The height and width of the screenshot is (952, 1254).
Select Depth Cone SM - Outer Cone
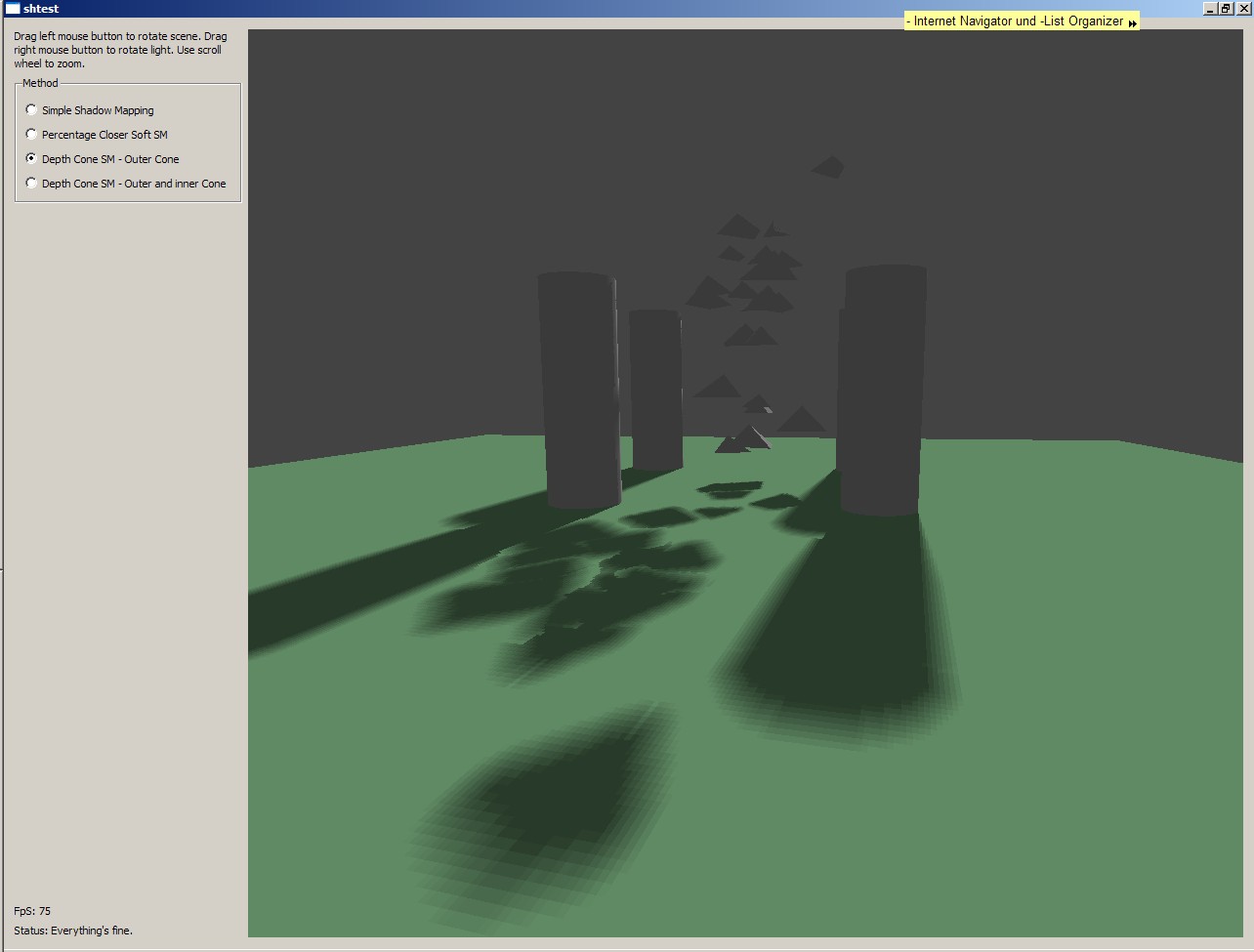tap(32, 159)
